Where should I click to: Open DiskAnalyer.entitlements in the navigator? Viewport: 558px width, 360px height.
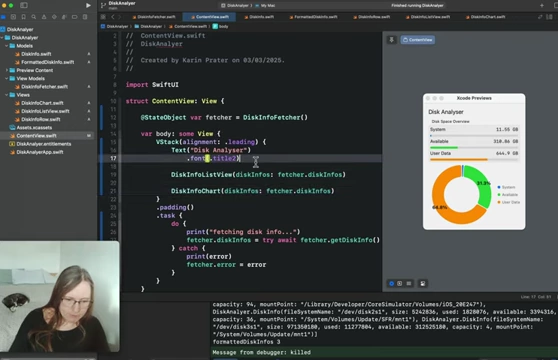40,144
